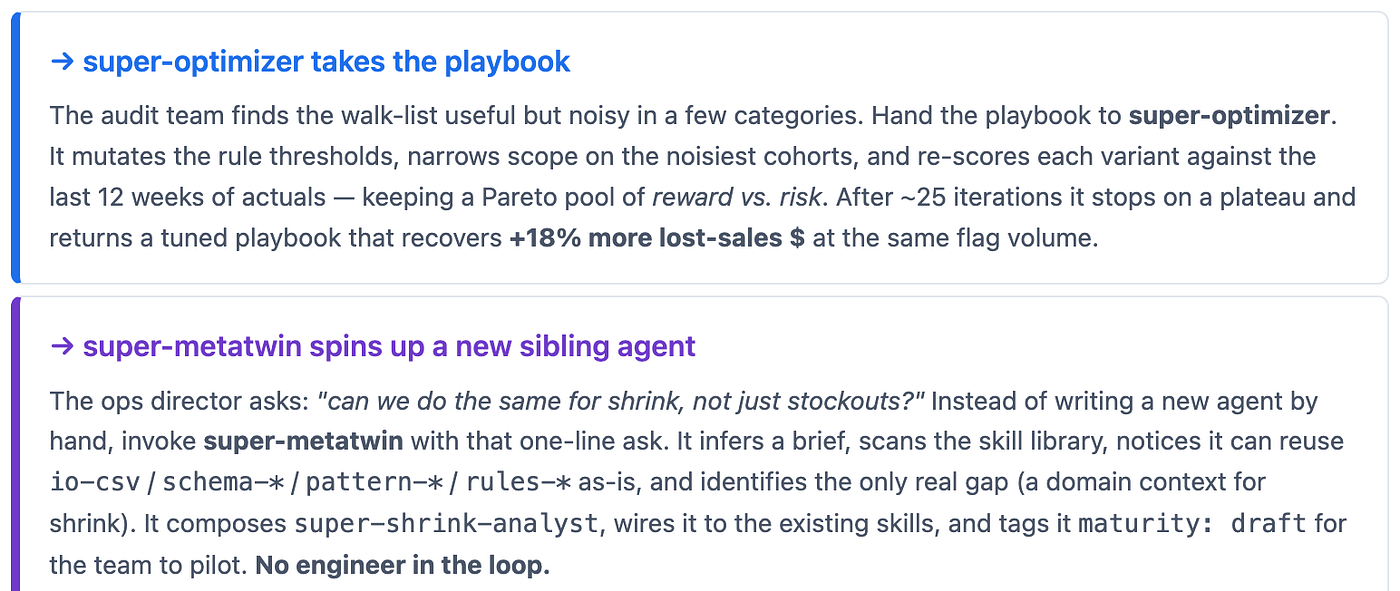The height and width of the screenshot is (591, 1400).
Task: Select the 'super-shrink-analyst' code text
Action: click(448, 524)
